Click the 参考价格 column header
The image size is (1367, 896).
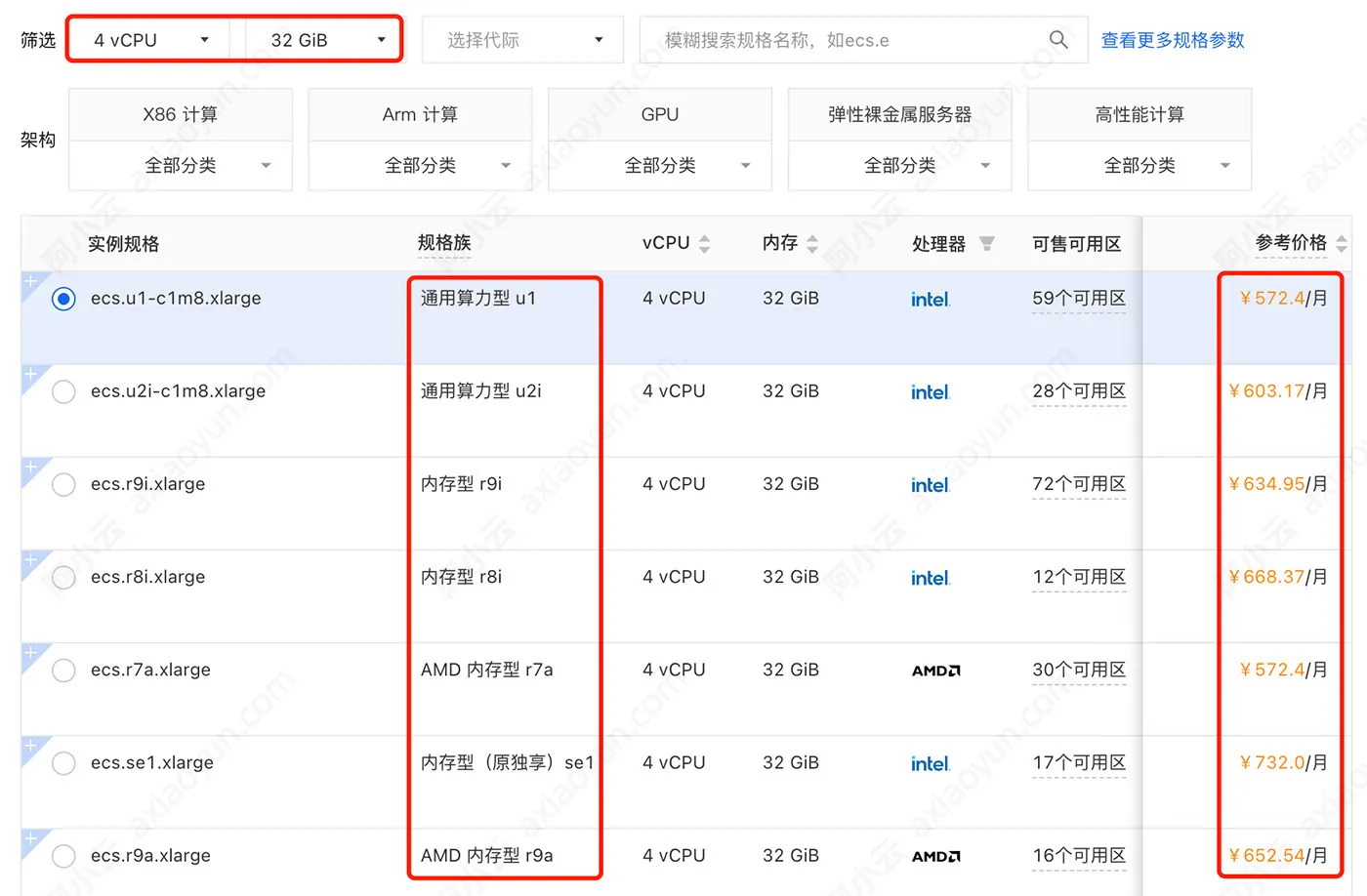coord(1291,243)
